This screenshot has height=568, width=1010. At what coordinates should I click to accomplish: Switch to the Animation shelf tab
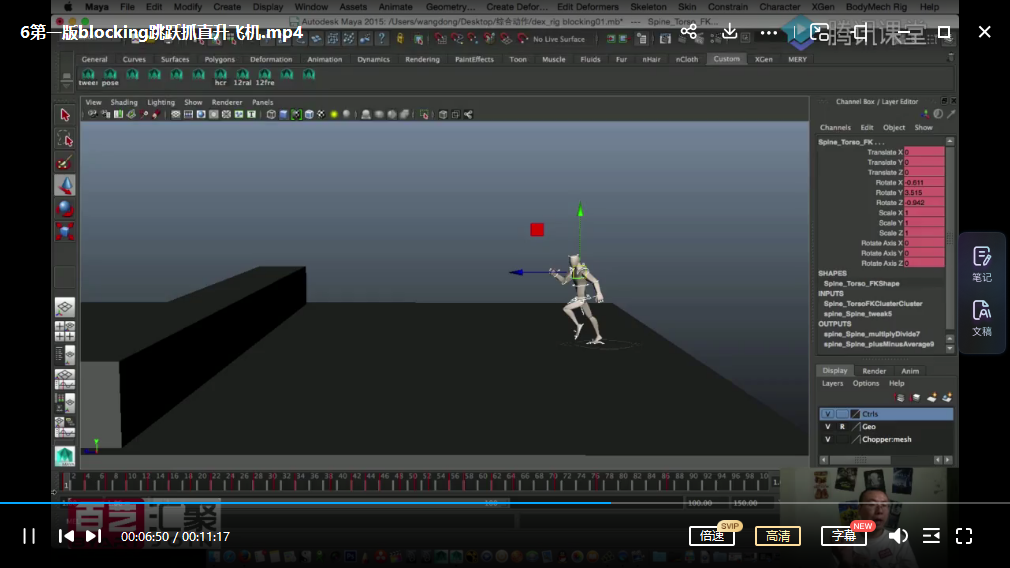click(x=325, y=59)
